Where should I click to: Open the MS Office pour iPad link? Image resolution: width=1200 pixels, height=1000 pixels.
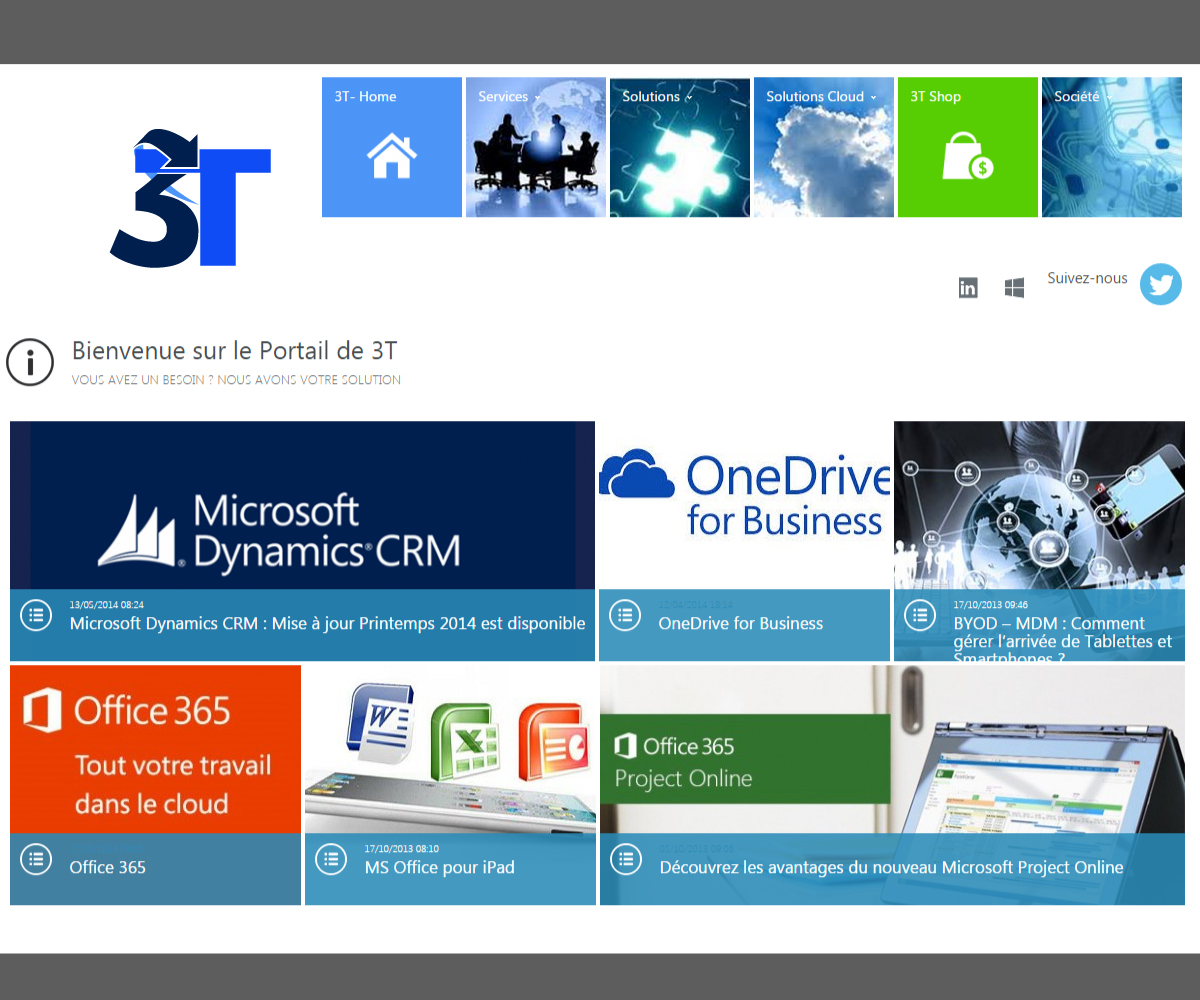point(439,867)
